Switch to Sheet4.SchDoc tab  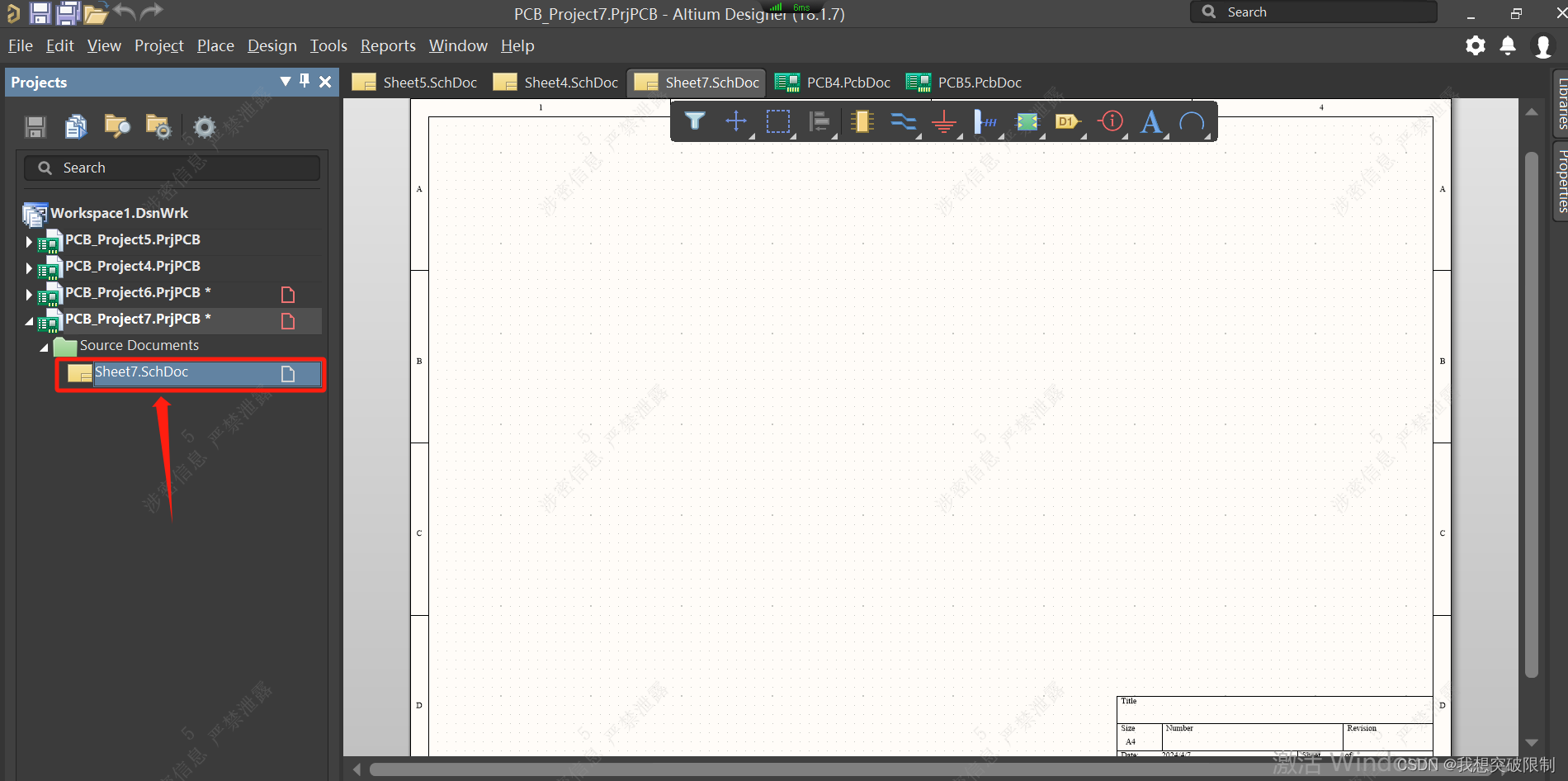(x=555, y=83)
